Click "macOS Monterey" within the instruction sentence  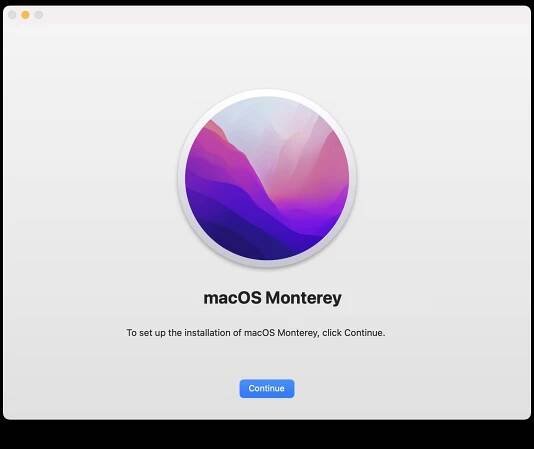pos(281,333)
